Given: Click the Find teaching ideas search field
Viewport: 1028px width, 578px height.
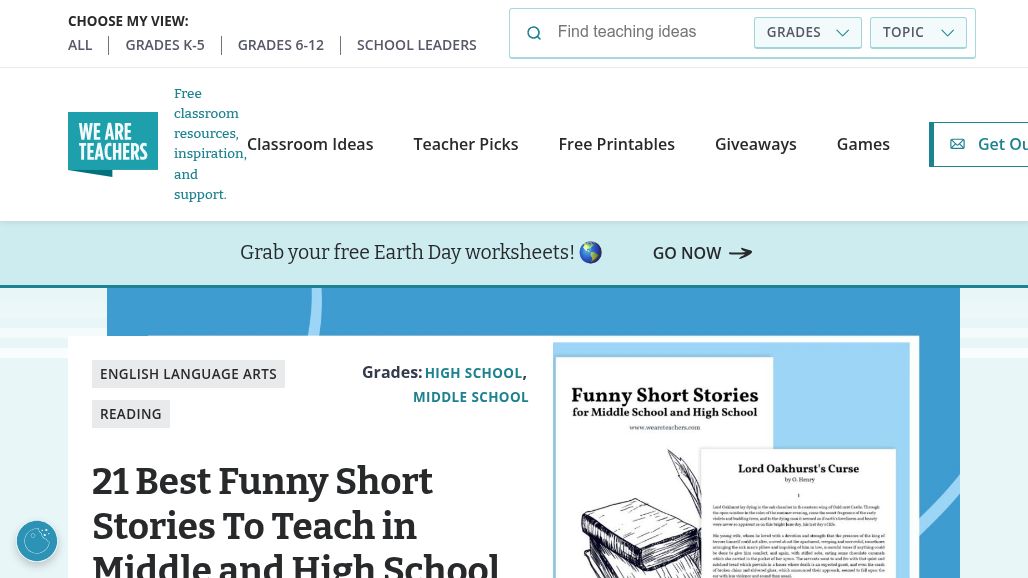Looking at the screenshot, I should (649, 32).
